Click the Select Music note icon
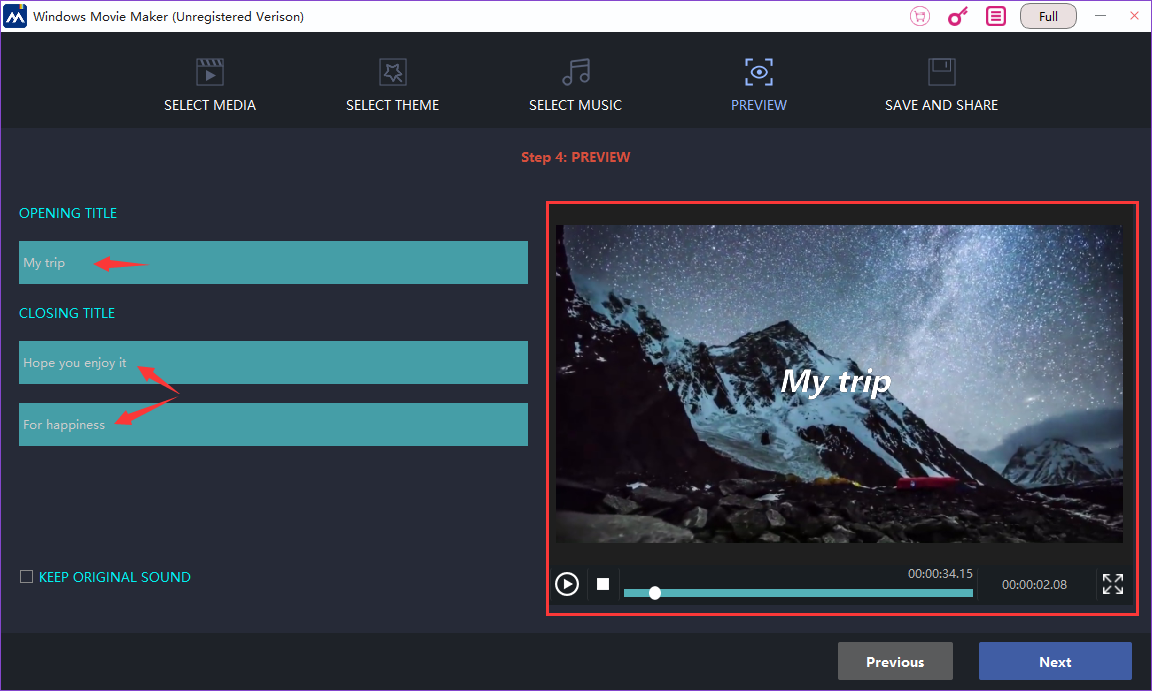Screen dimensions: 1152x691 [x=575, y=73]
